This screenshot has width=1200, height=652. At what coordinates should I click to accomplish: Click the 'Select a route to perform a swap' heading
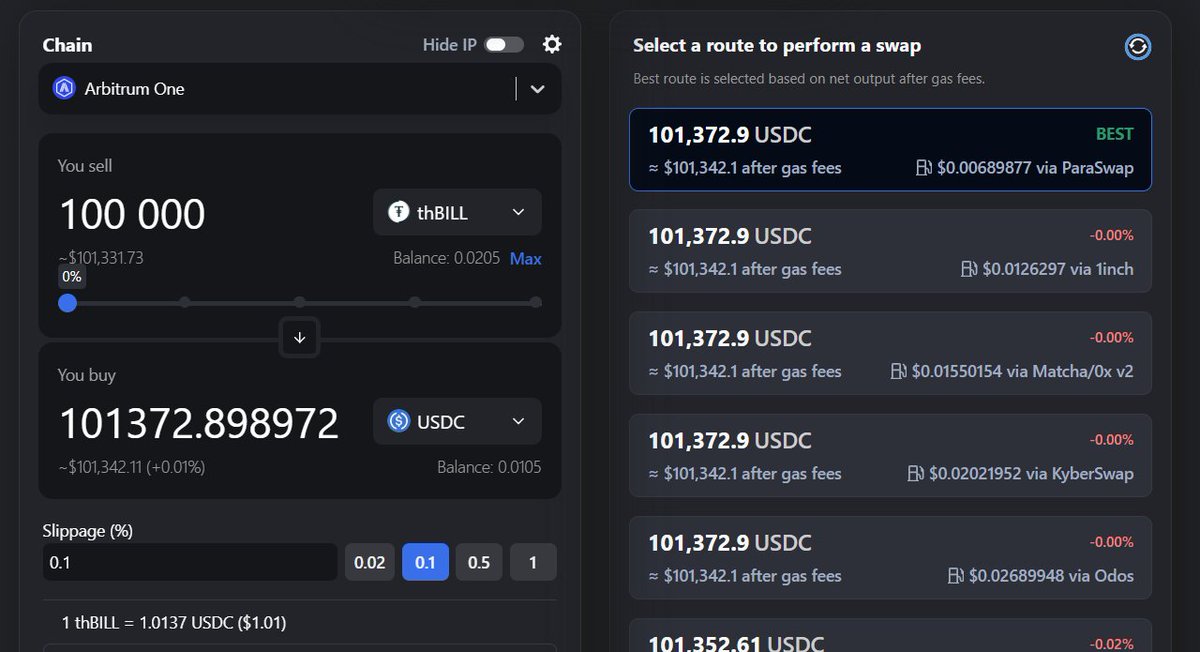pyautogui.click(x=777, y=45)
